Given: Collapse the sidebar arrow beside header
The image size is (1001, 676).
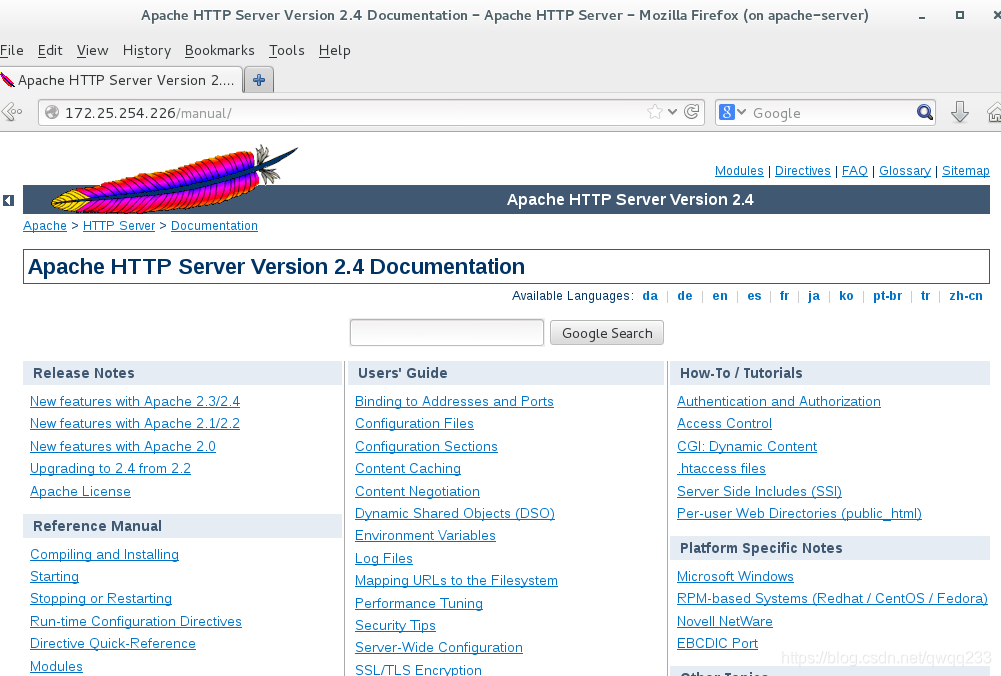Looking at the screenshot, I should [x=8, y=200].
